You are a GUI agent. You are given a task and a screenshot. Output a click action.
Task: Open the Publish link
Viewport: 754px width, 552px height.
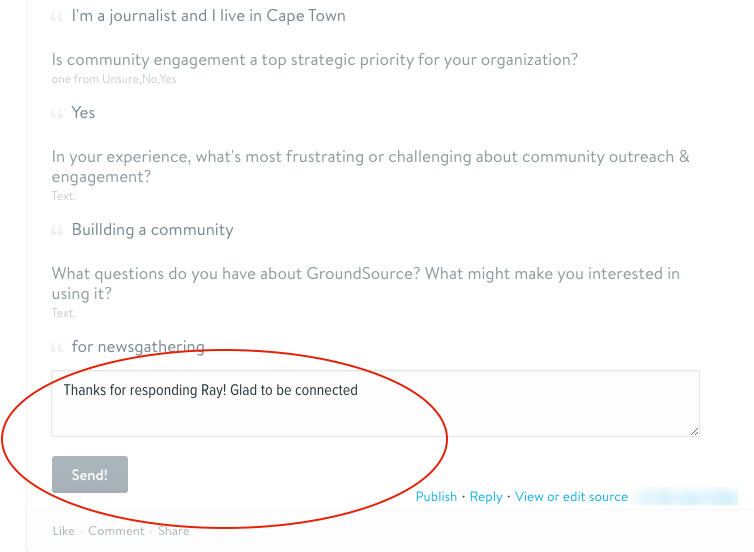click(x=436, y=497)
